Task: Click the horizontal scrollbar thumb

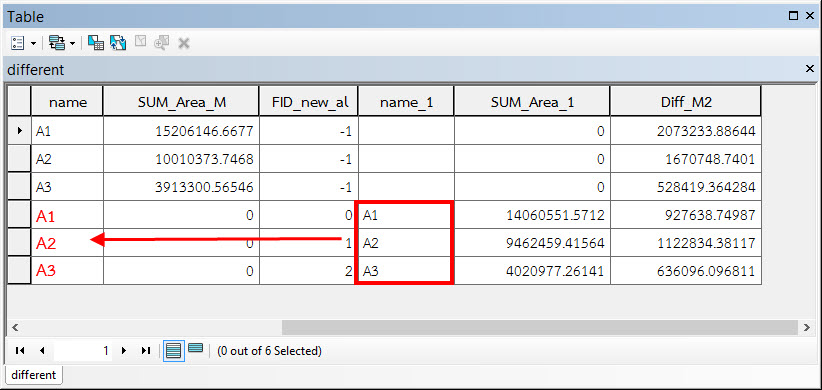Action: point(539,328)
